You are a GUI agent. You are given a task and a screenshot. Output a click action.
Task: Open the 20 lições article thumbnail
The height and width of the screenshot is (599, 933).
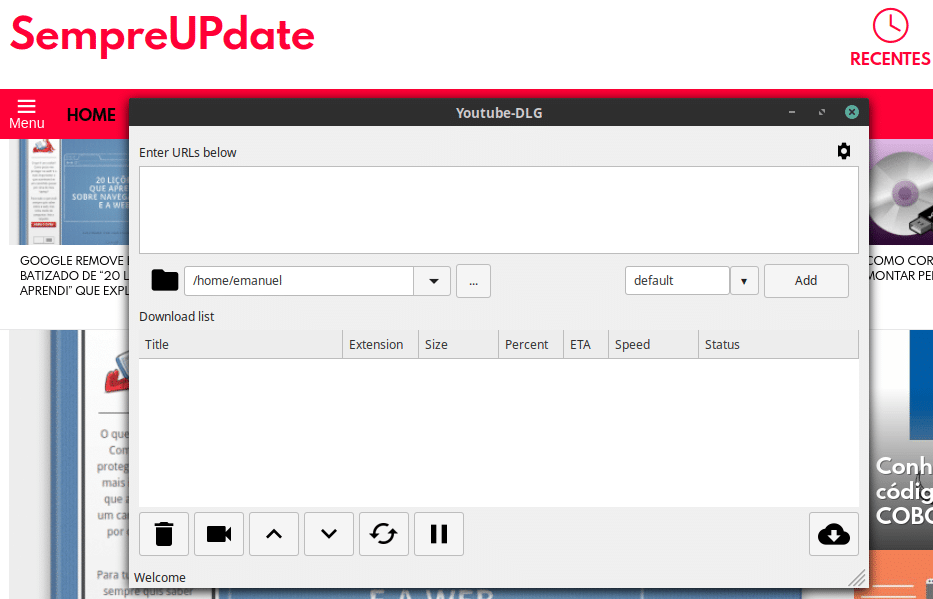coord(69,192)
